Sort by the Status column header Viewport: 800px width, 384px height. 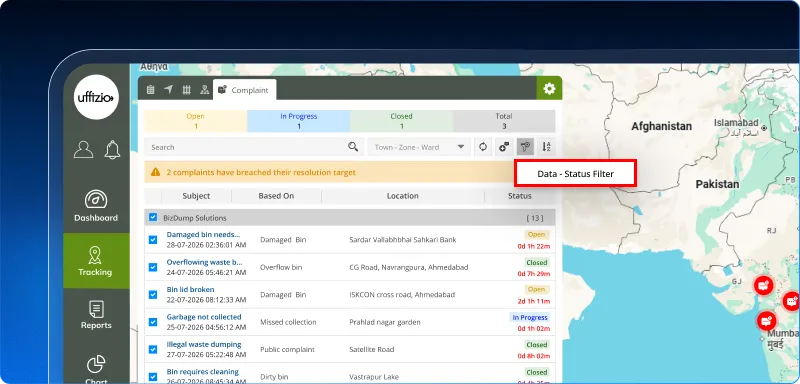point(519,196)
